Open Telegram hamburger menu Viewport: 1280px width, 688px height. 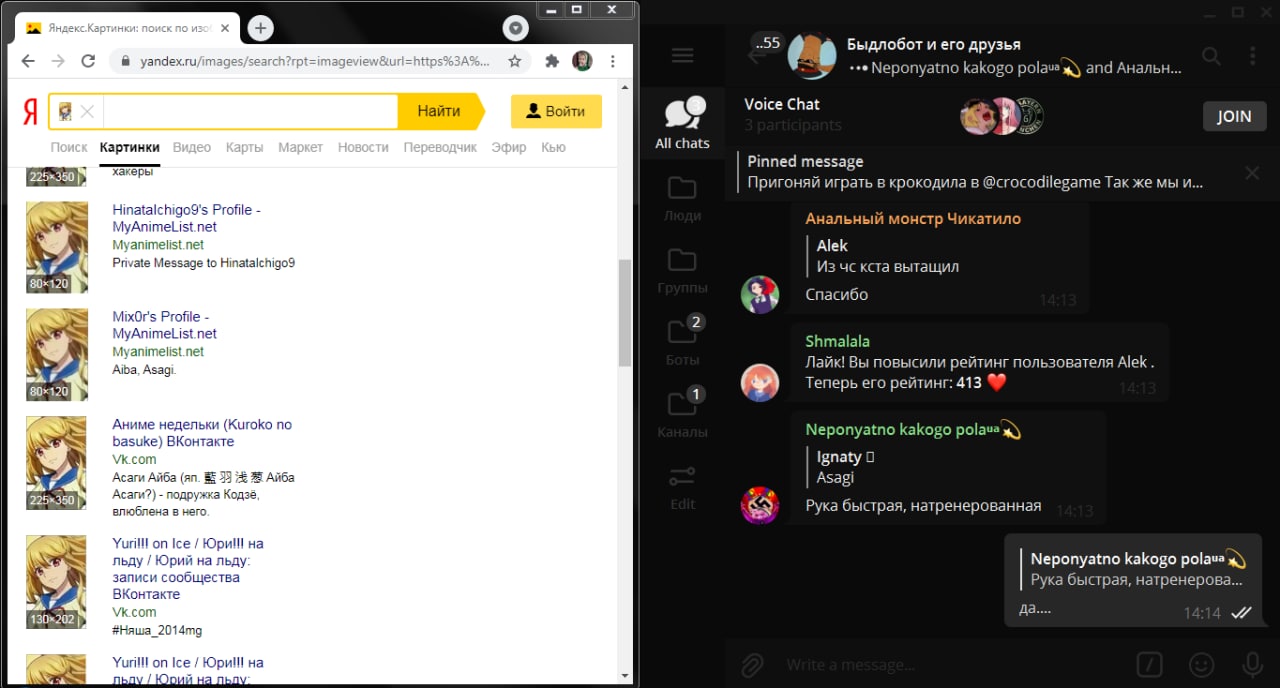coord(683,56)
